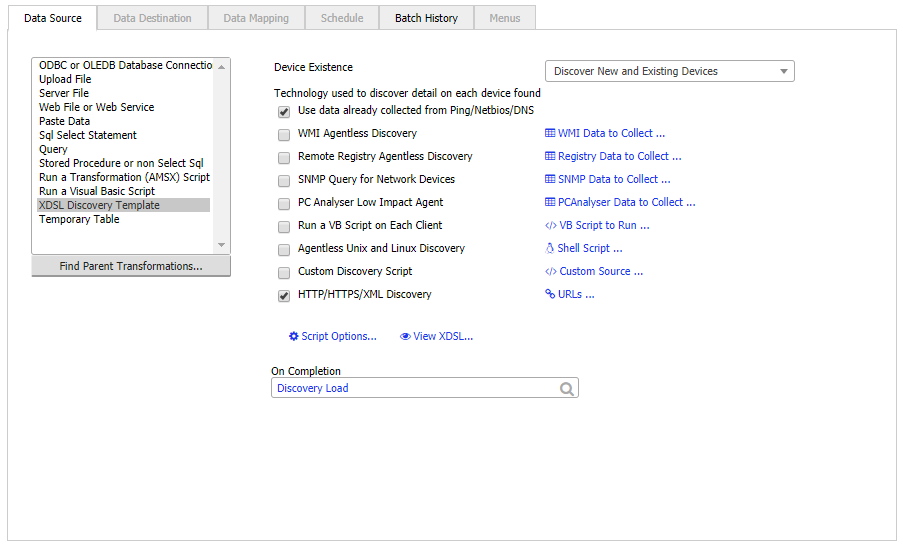Check the Custom Discovery Script box
Screen dimensions: 903x548
tap(284, 273)
